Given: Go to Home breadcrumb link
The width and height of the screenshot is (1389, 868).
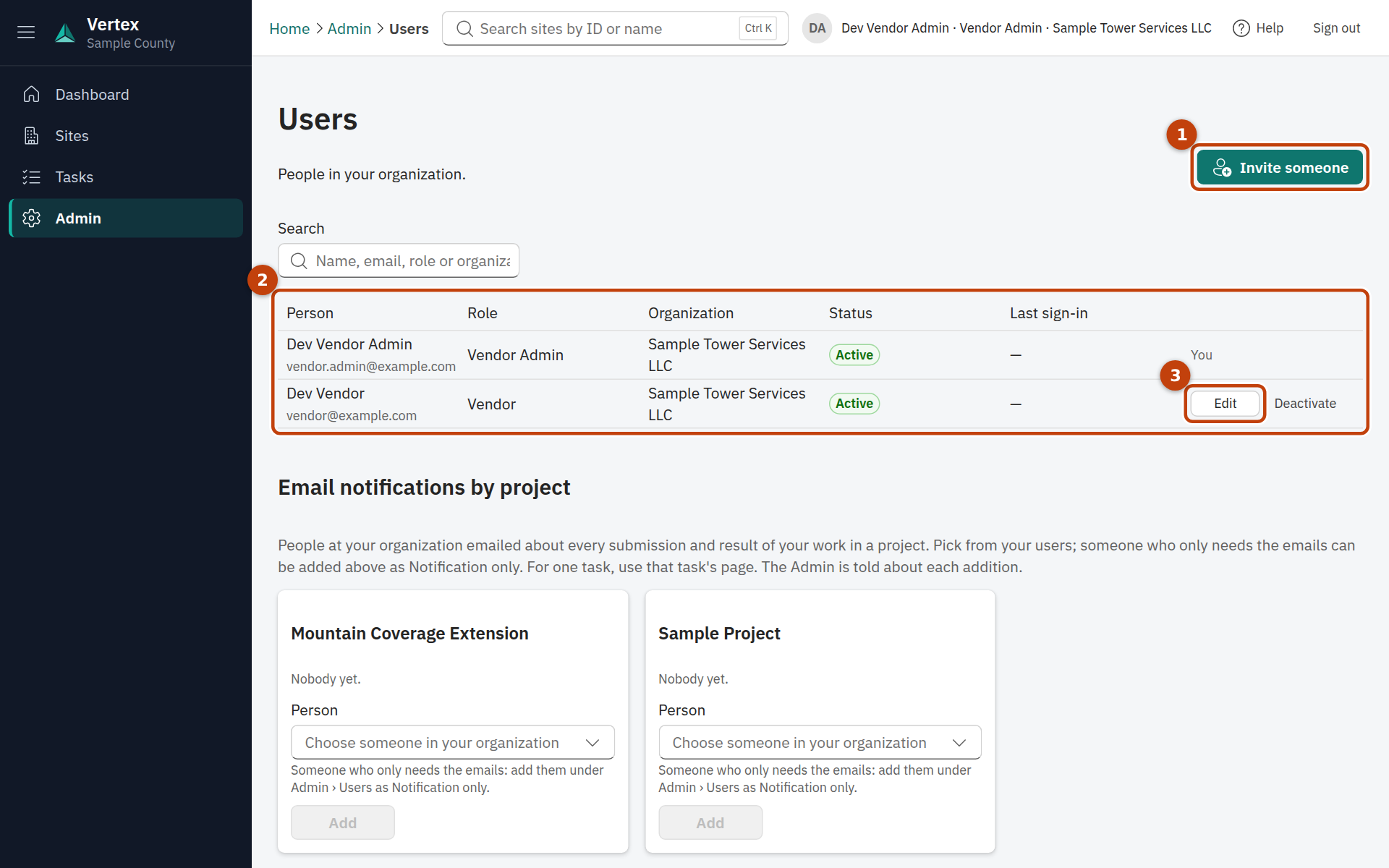Looking at the screenshot, I should pos(289,29).
